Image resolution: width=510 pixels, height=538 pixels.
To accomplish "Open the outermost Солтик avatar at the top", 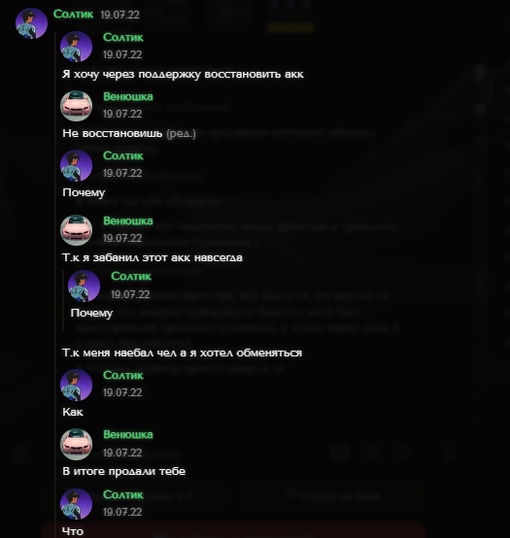I will pyautogui.click(x=31, y=23).
